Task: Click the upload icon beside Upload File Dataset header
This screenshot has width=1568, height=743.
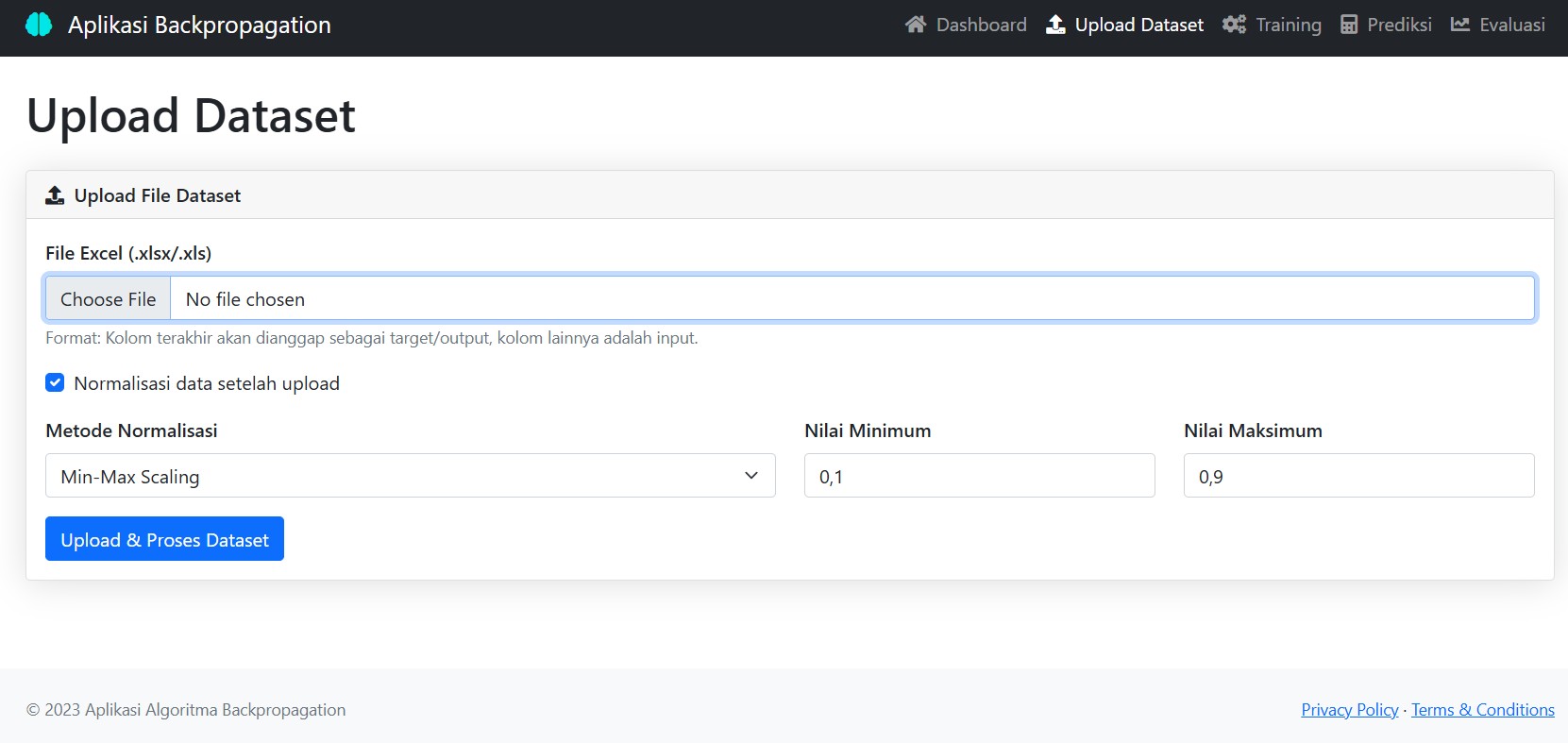Action: 55,195
